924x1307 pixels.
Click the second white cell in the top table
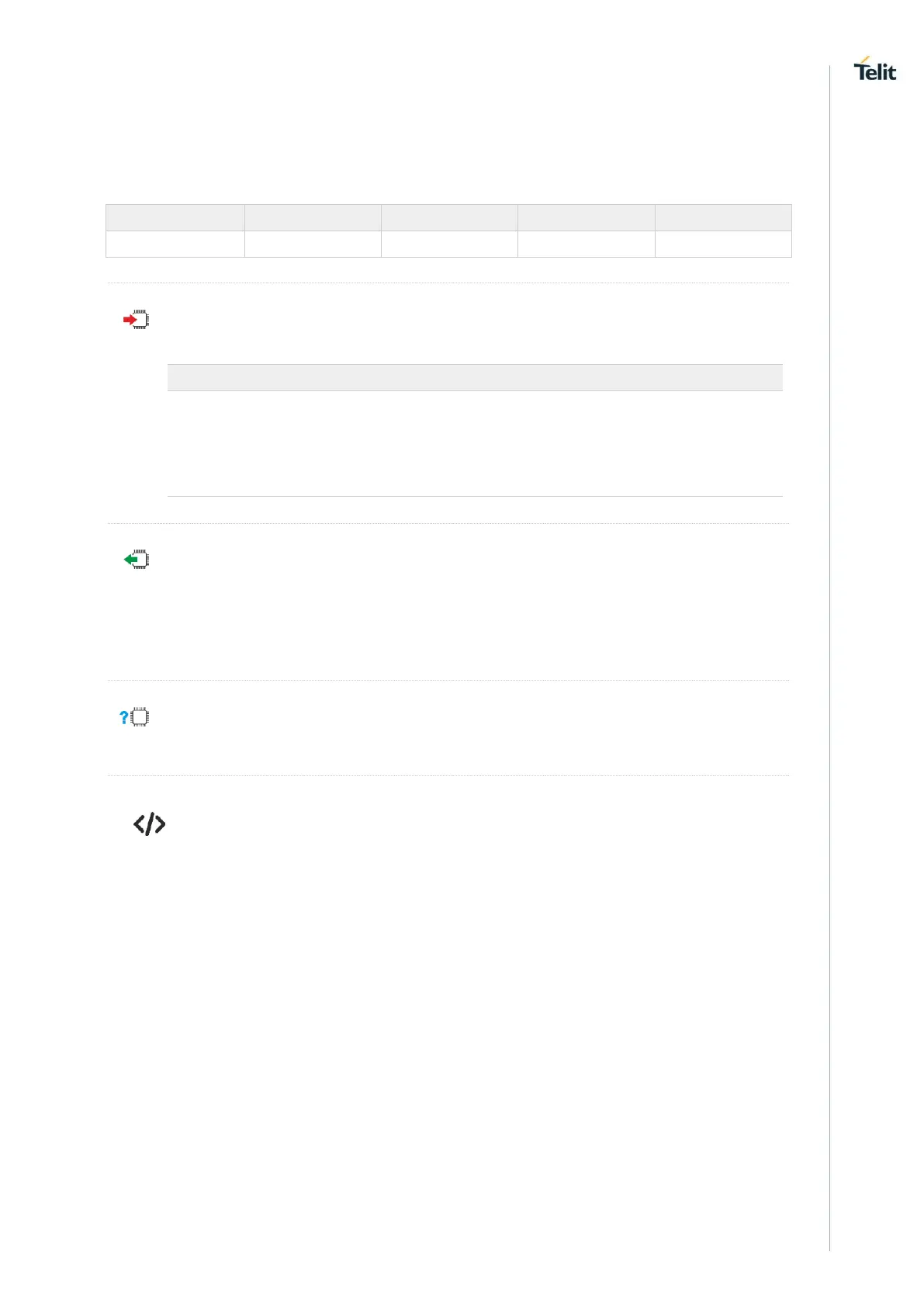pos(313,244)
